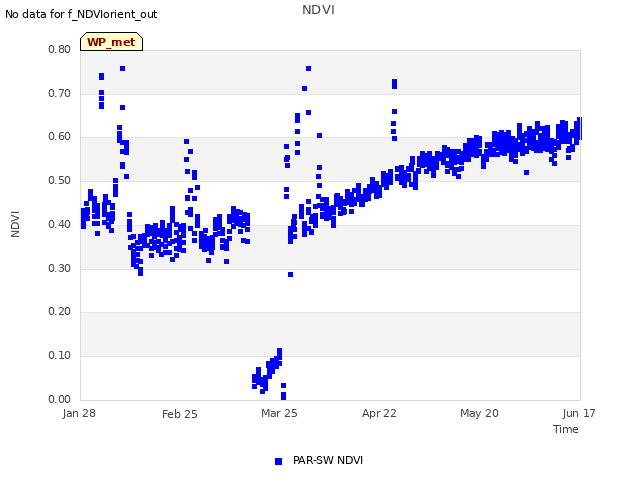Click the WP_met annotation label
The width and height of the screenshot is (640, 480).
click(x=111, y=42)
